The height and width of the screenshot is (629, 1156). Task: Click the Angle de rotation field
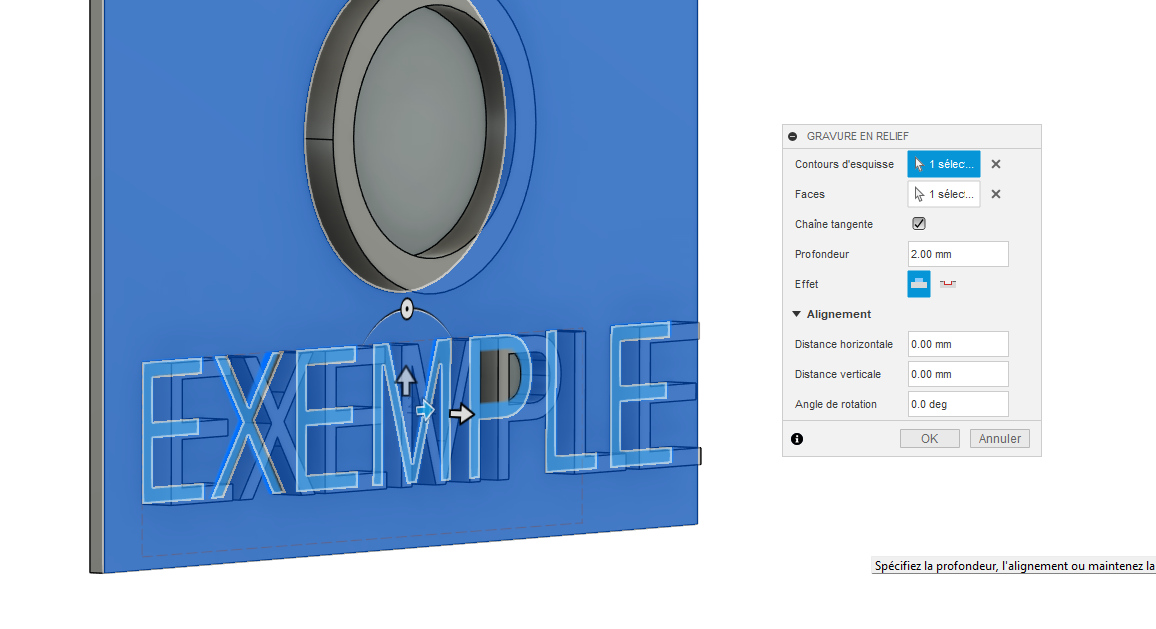(x=958, y=404)
